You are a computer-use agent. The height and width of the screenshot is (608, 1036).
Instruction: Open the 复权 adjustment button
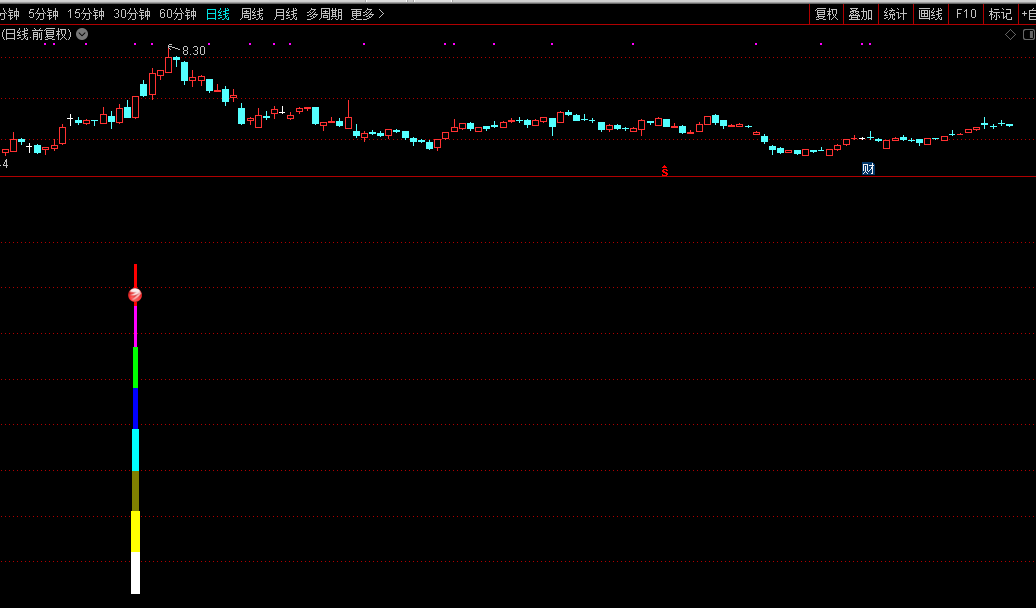[x=826, y=14]
